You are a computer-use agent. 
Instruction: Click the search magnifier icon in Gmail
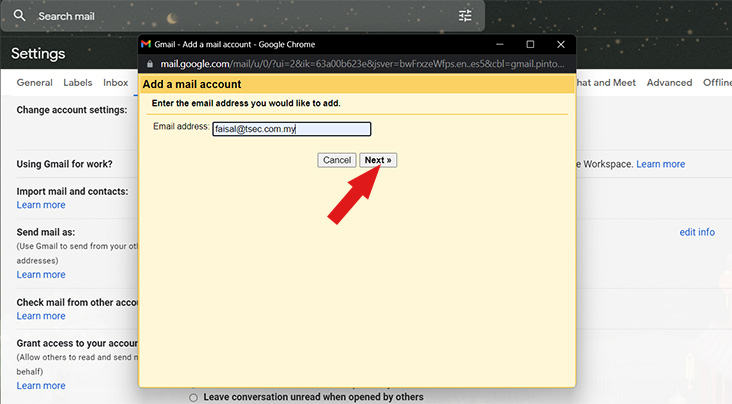coord(19,15)
